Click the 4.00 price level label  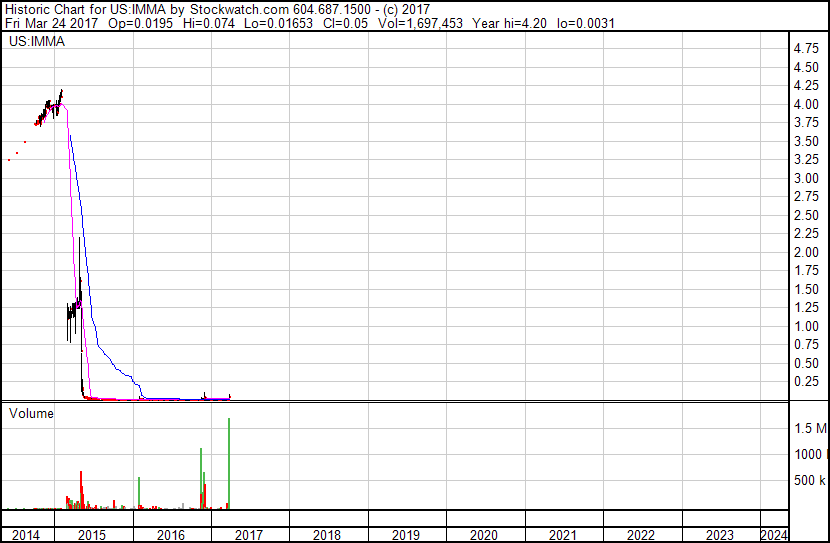tap(806, 104)
